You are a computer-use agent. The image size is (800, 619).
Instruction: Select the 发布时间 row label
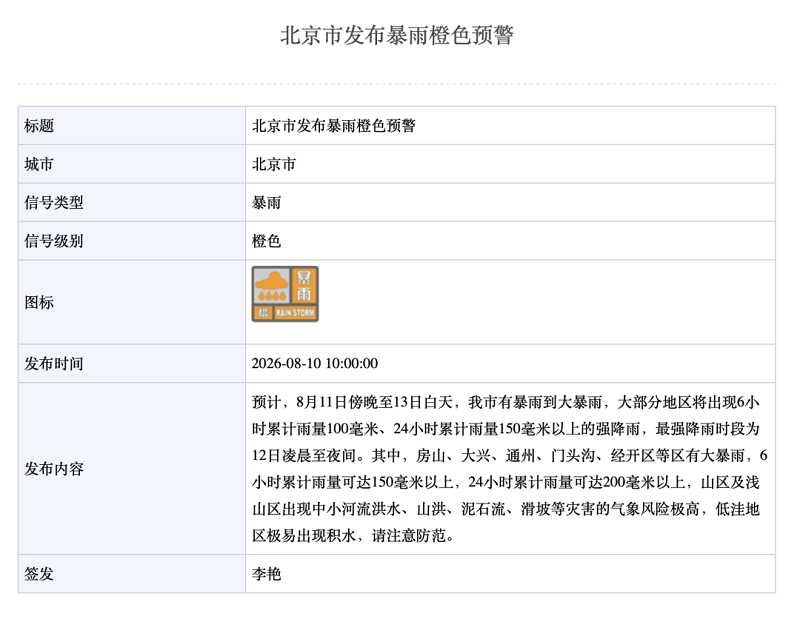pyautogui.click(x=54, y=363)
